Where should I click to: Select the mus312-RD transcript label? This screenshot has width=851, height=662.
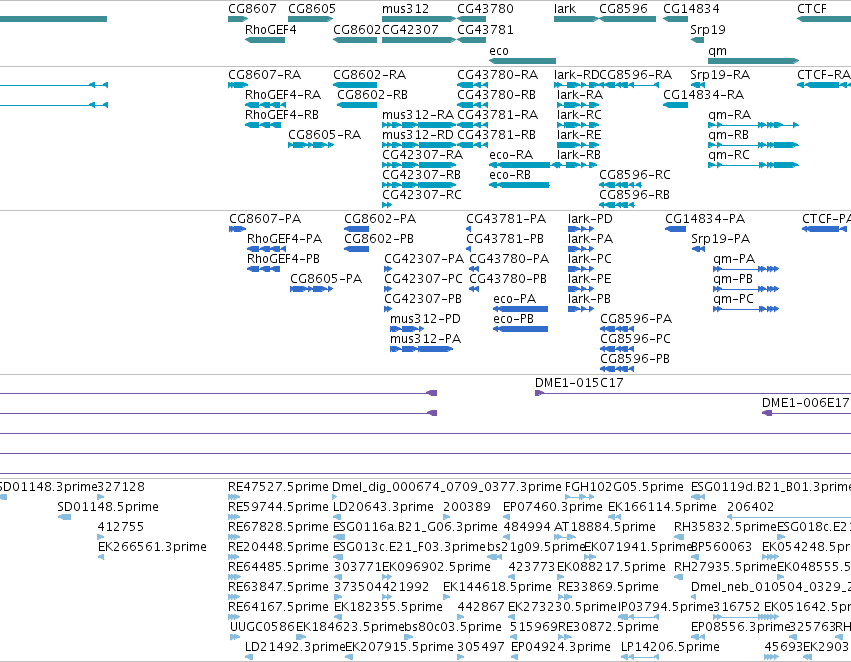point(417,135)
